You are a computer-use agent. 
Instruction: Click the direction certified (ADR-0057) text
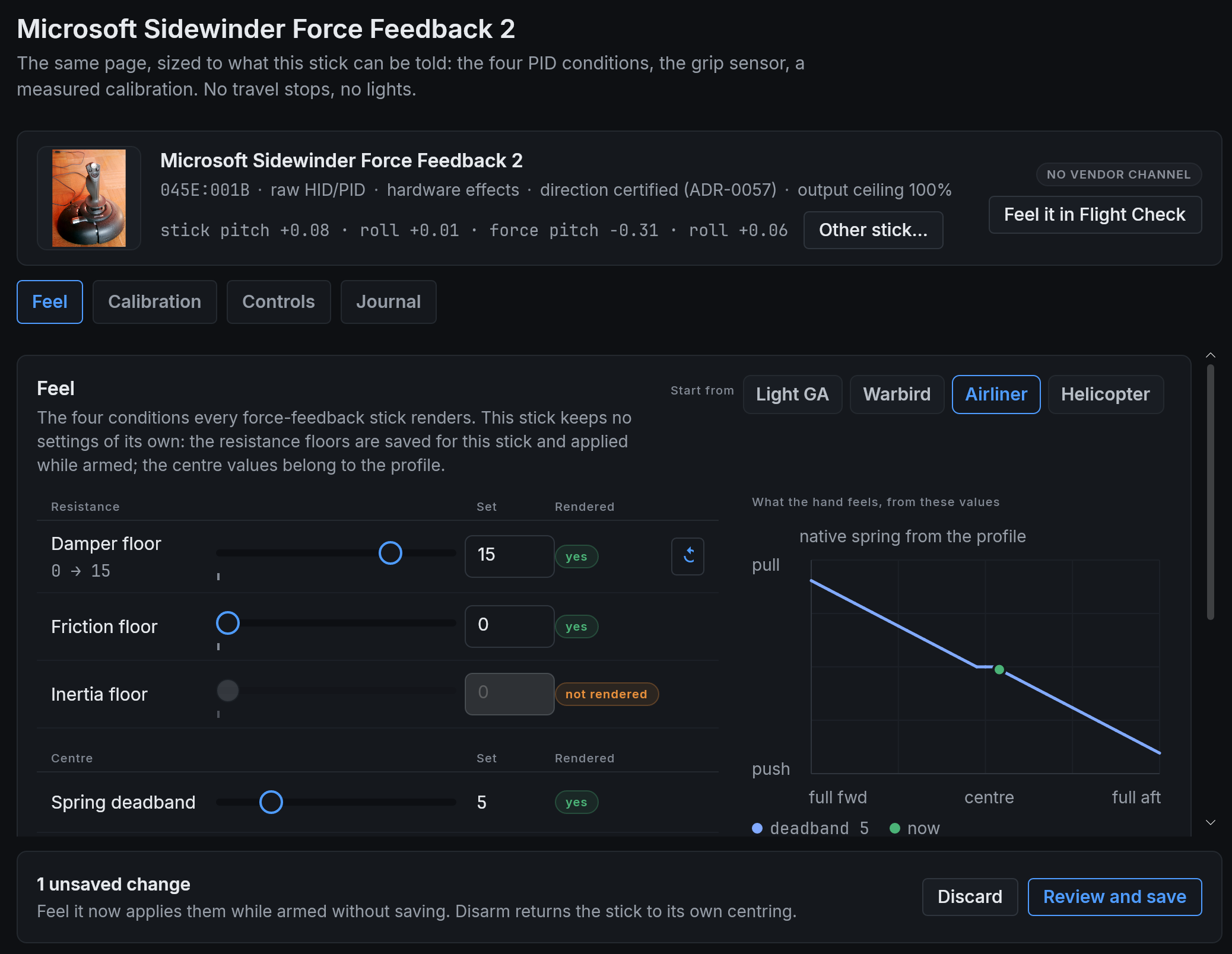658,190
